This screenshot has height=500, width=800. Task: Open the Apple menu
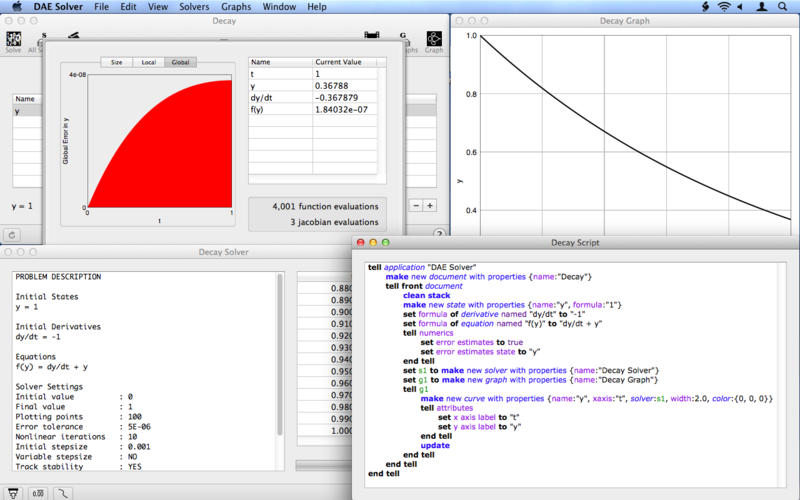(x=17, y=7)
